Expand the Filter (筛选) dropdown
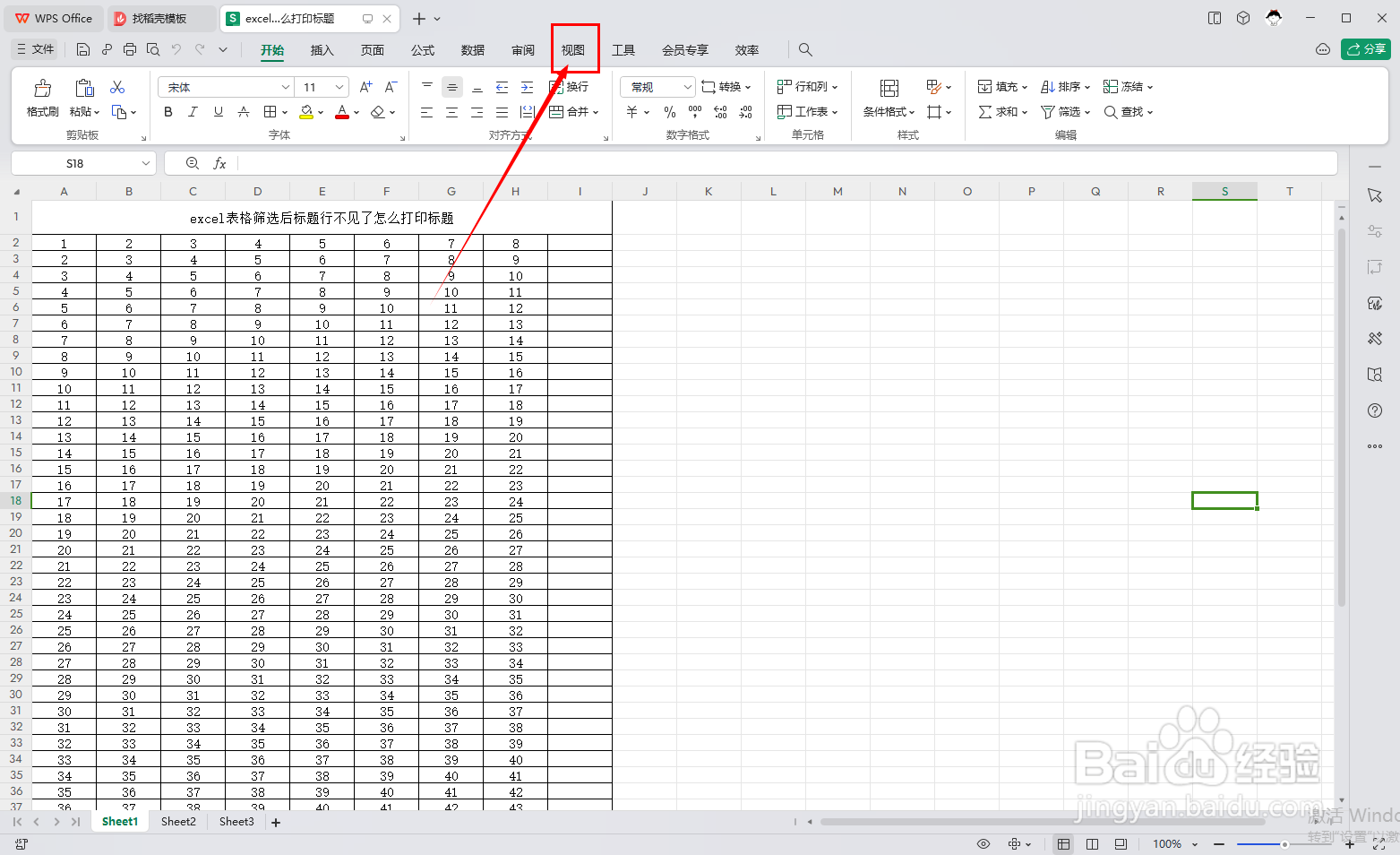 click(1087, 112)
